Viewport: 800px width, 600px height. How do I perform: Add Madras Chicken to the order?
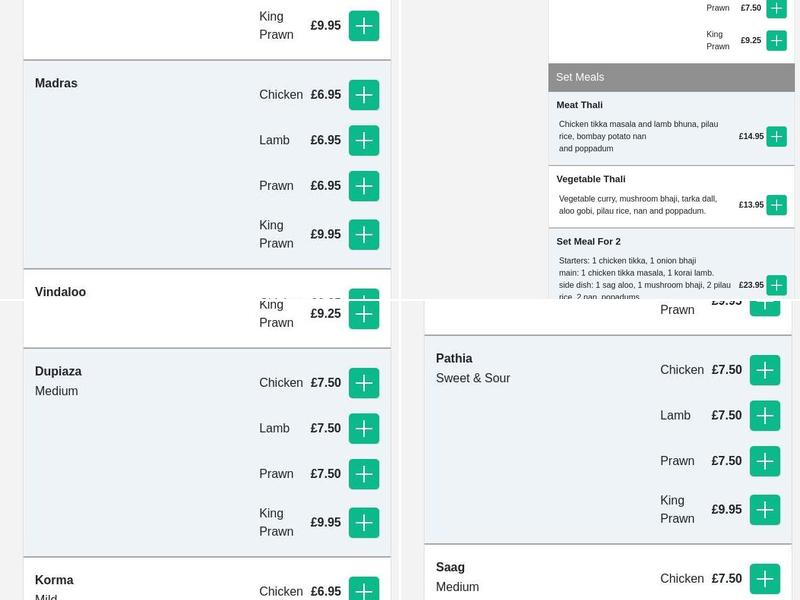(364, 95)
